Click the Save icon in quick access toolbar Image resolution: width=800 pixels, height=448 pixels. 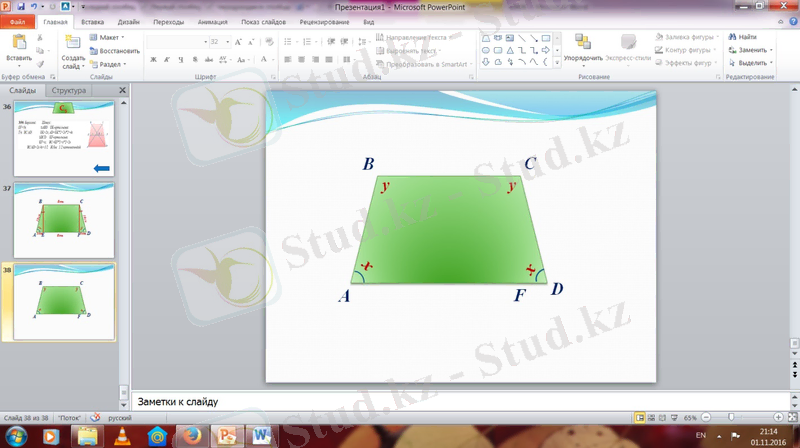(20, 6)
